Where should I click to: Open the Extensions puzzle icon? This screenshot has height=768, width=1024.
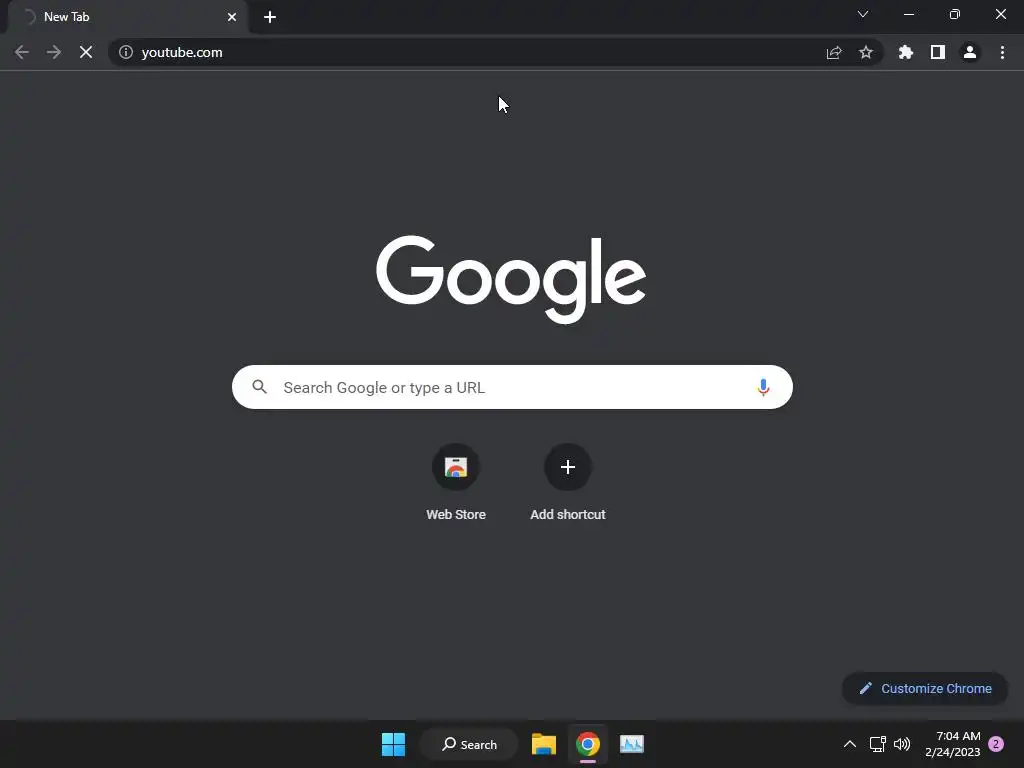coord(906,52)
